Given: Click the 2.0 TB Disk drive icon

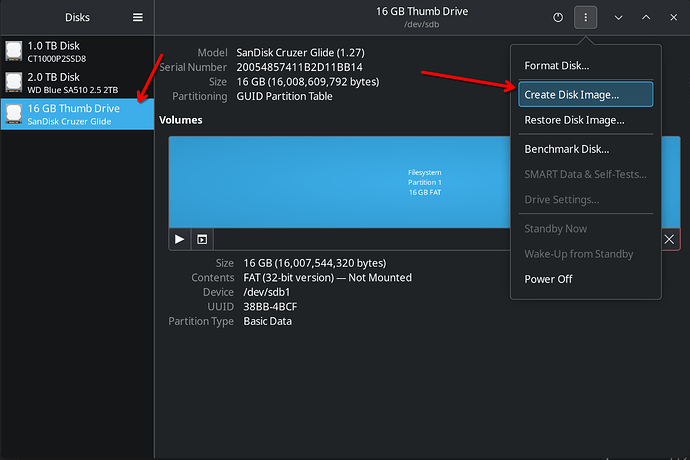Looking at the screenshot, I should [13, 82].
